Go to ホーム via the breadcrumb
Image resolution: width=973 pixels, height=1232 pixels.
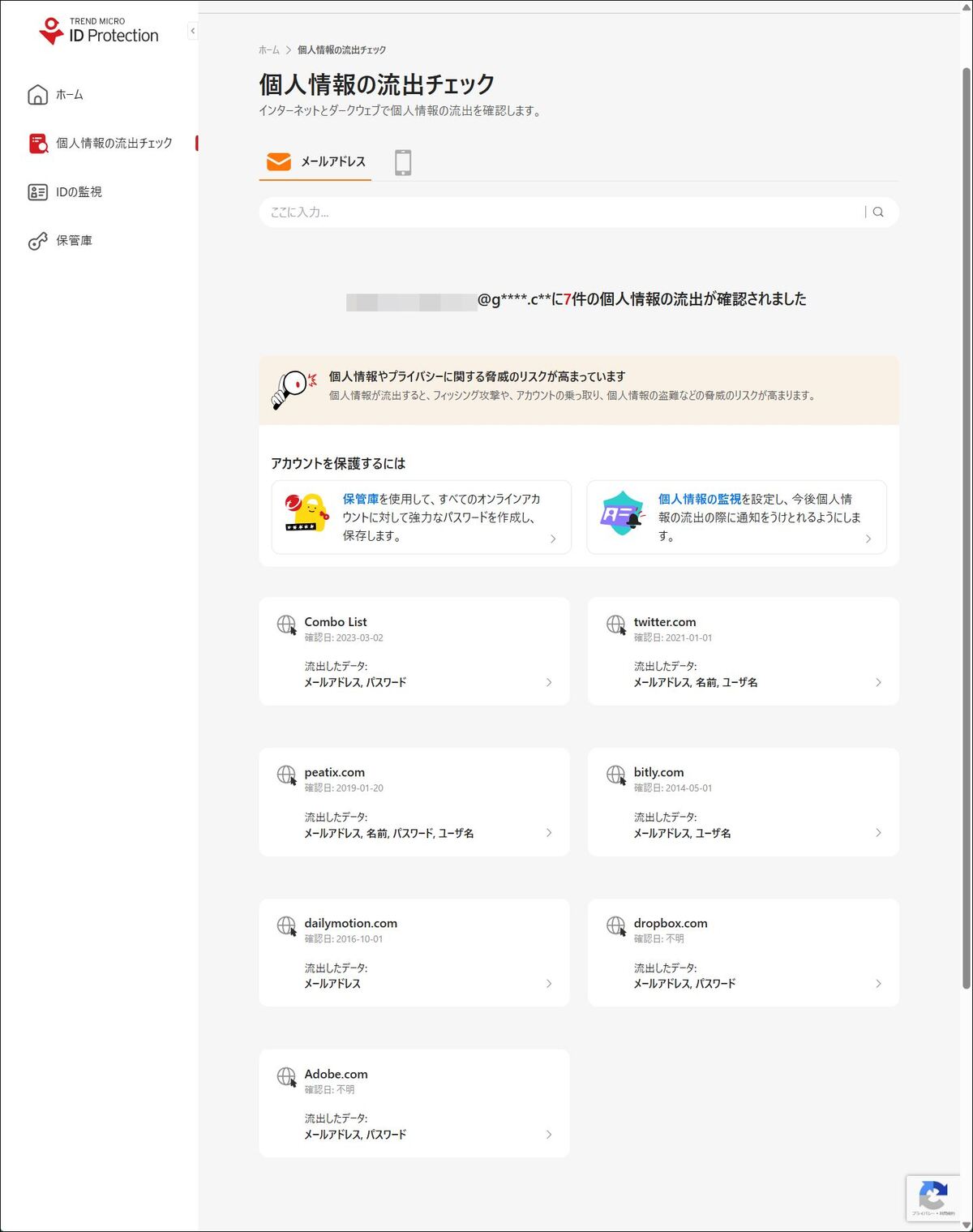point(268,50)
